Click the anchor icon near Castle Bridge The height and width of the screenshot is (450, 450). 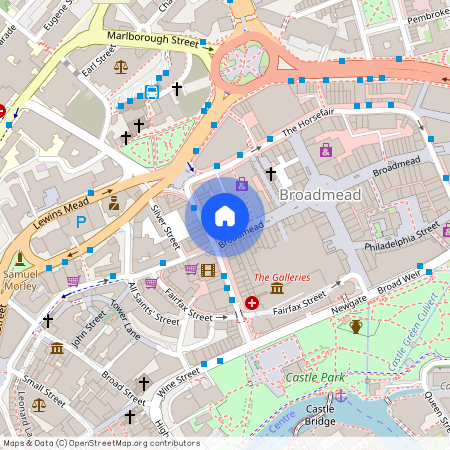341,396
